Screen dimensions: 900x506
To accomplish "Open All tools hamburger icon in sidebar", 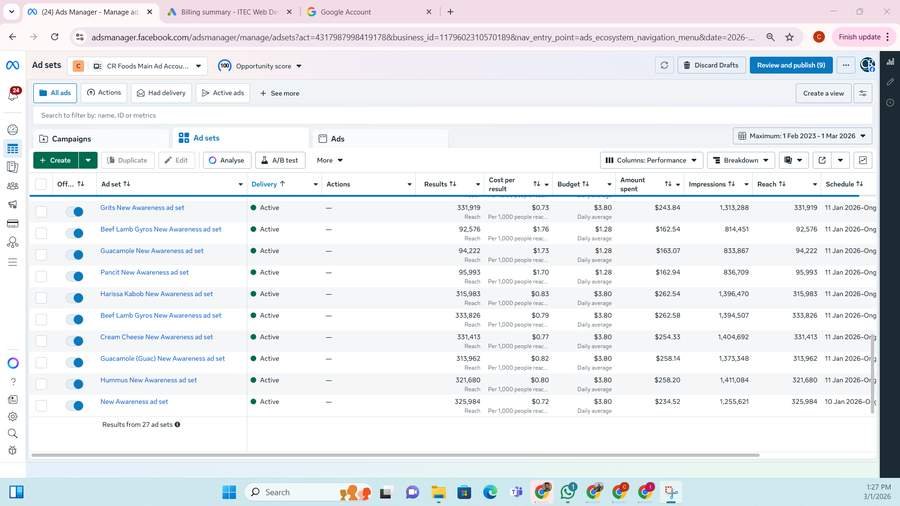I will pos(13,262).
